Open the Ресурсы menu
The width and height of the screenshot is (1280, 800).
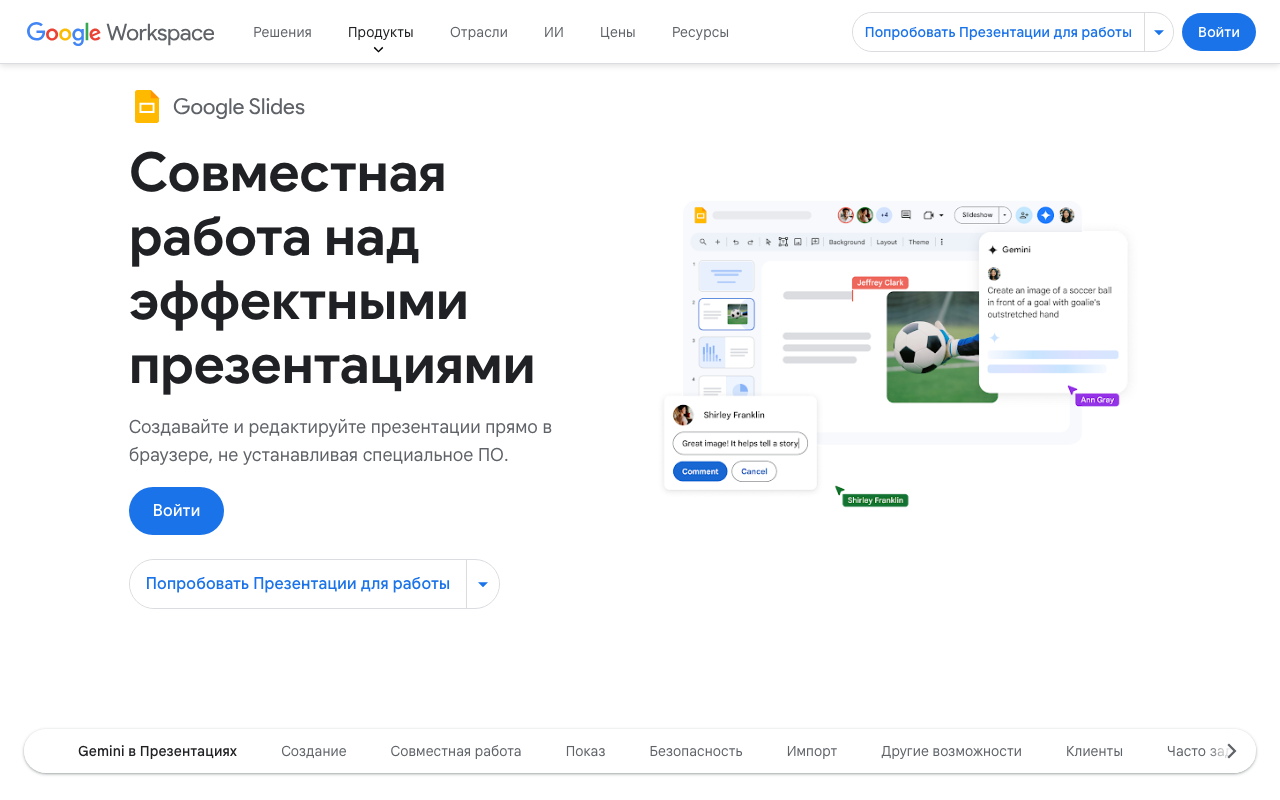[700, 32]
